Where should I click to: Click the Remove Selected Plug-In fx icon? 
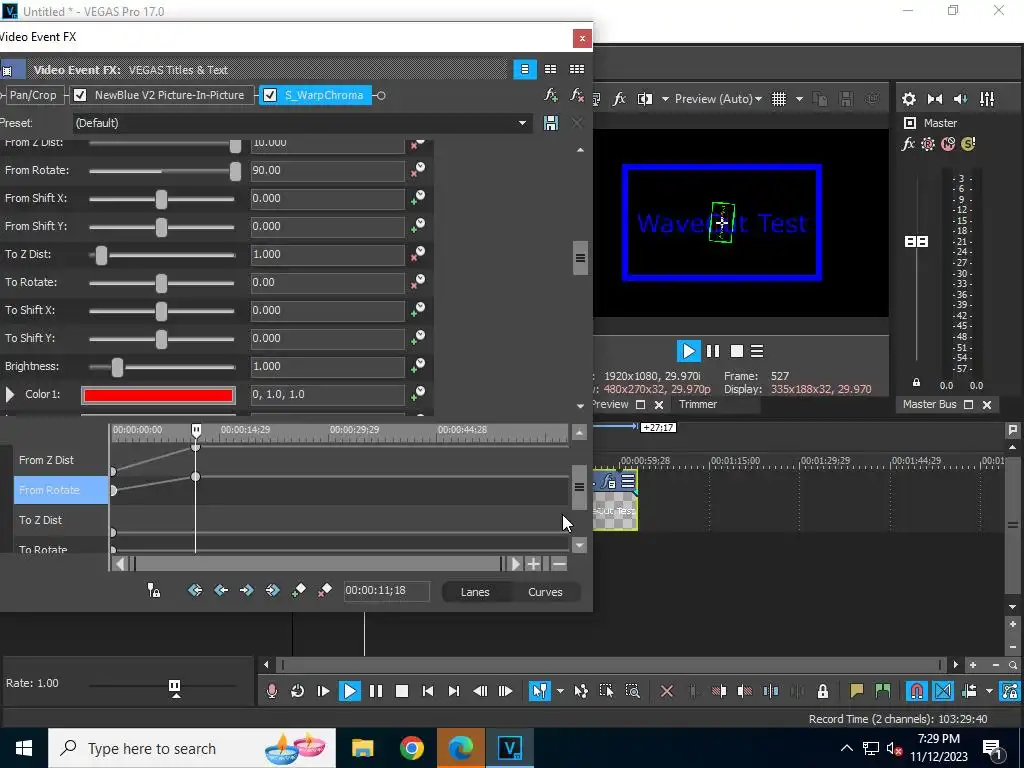pyautogui.click(x=577, y=95)
